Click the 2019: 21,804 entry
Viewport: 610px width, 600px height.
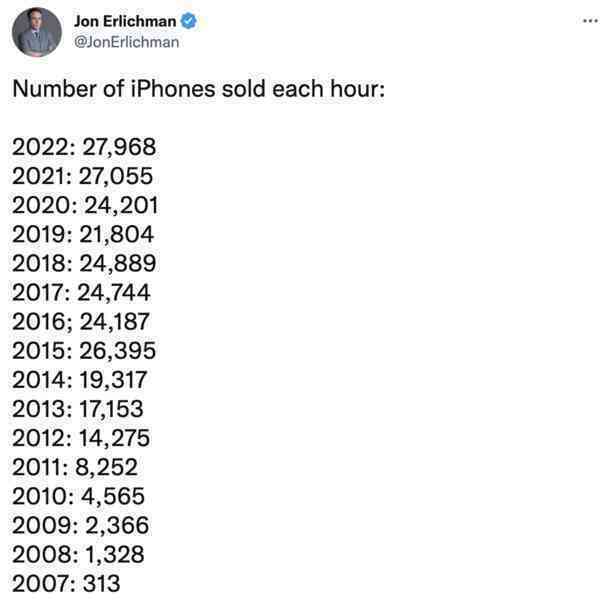tap(83, 234)
